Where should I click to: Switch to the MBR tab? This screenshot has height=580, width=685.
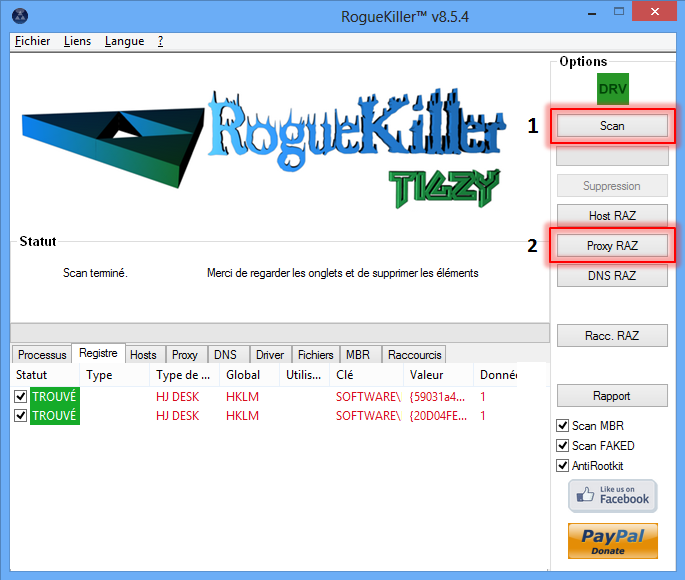[358, 355]
